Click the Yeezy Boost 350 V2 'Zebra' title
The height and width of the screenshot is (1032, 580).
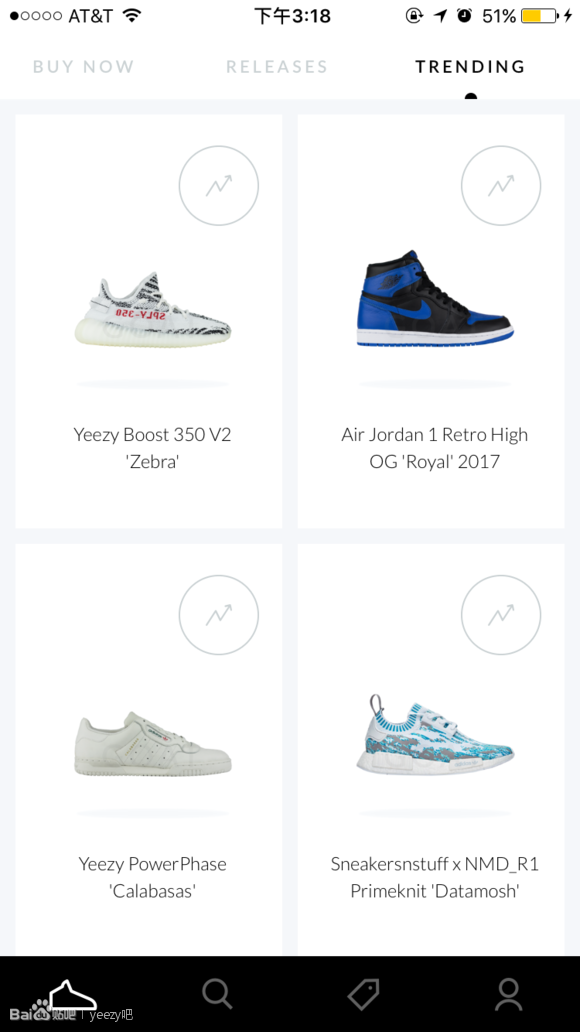pos(153,448)
